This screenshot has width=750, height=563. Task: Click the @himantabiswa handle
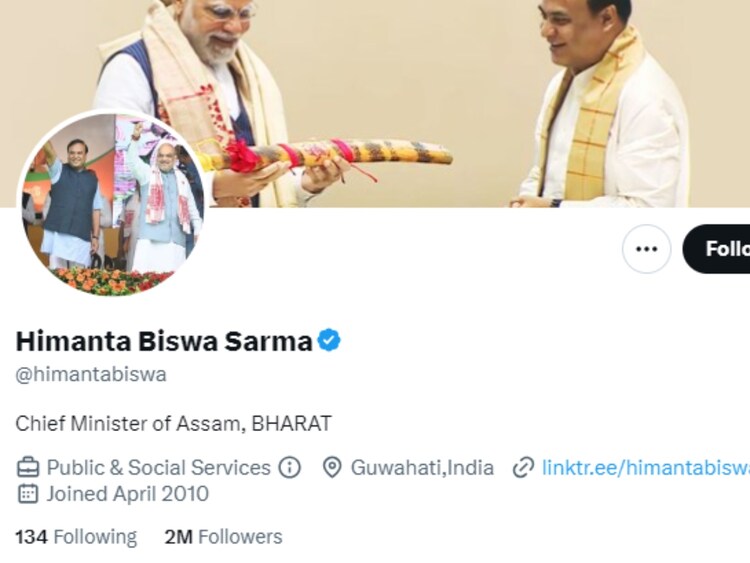click(91, 374)
